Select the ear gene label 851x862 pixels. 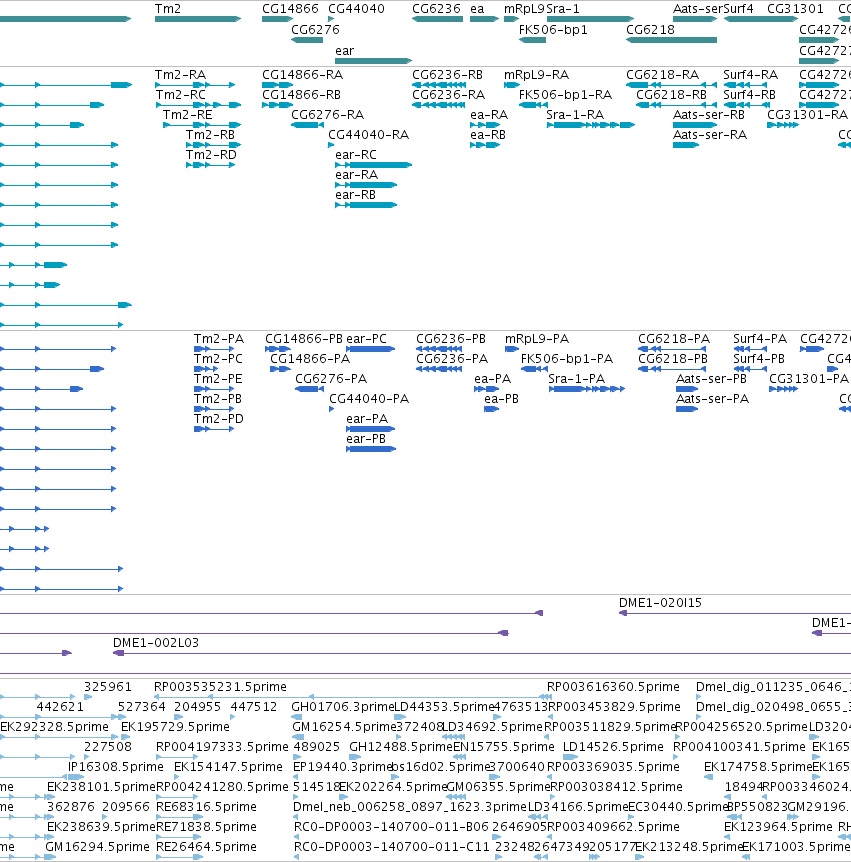click(x=345, y=51)
